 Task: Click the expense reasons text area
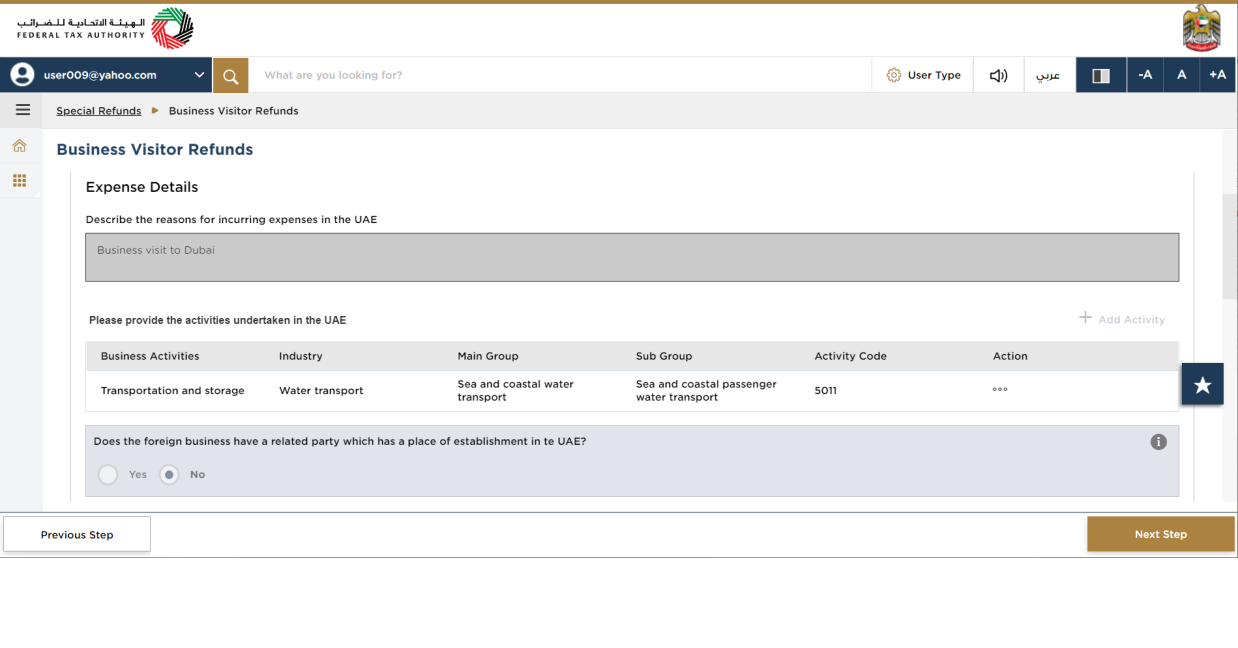click(x=632, y=257)
